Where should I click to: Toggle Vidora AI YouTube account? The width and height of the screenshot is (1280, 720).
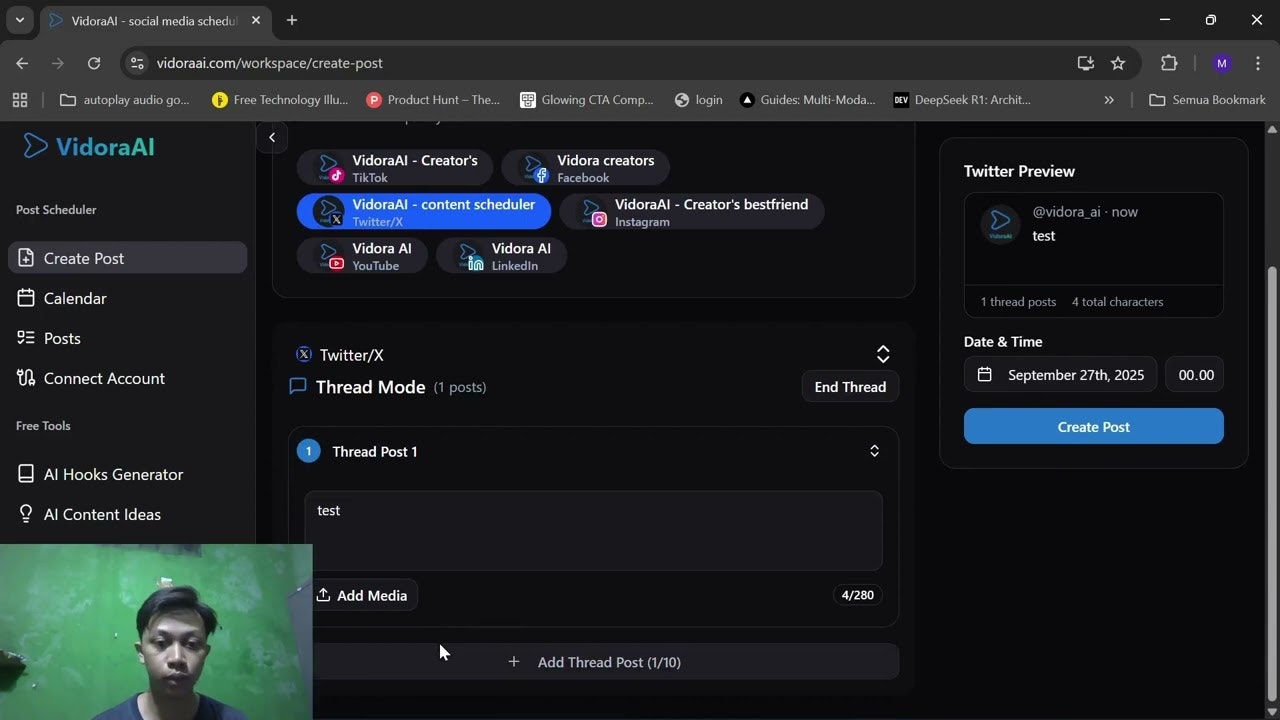tap(362, 256)
